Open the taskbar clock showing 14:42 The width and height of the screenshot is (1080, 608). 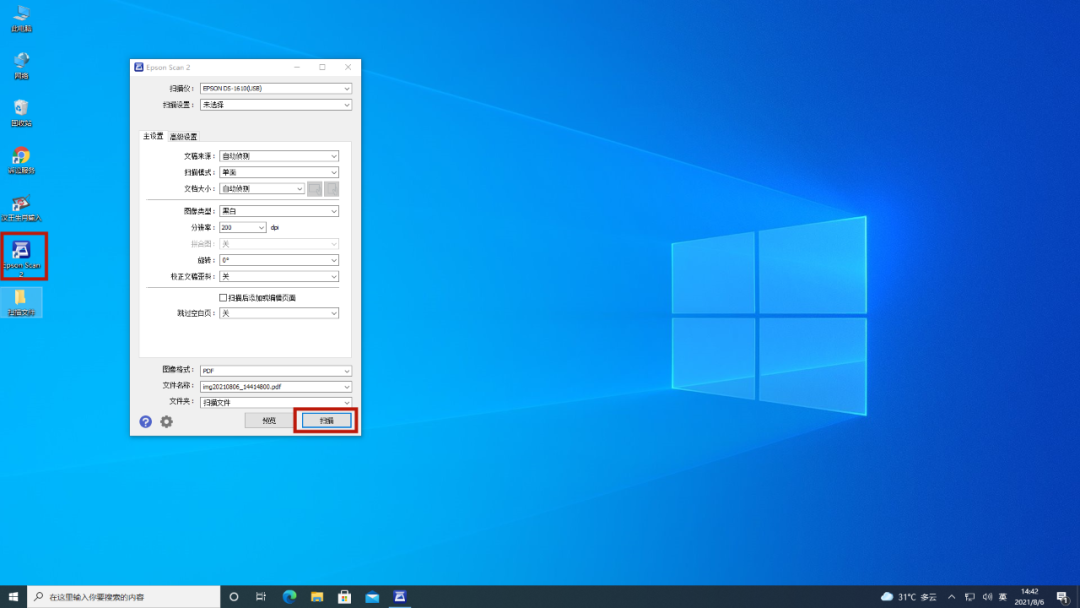click(x=1029, y=596)
